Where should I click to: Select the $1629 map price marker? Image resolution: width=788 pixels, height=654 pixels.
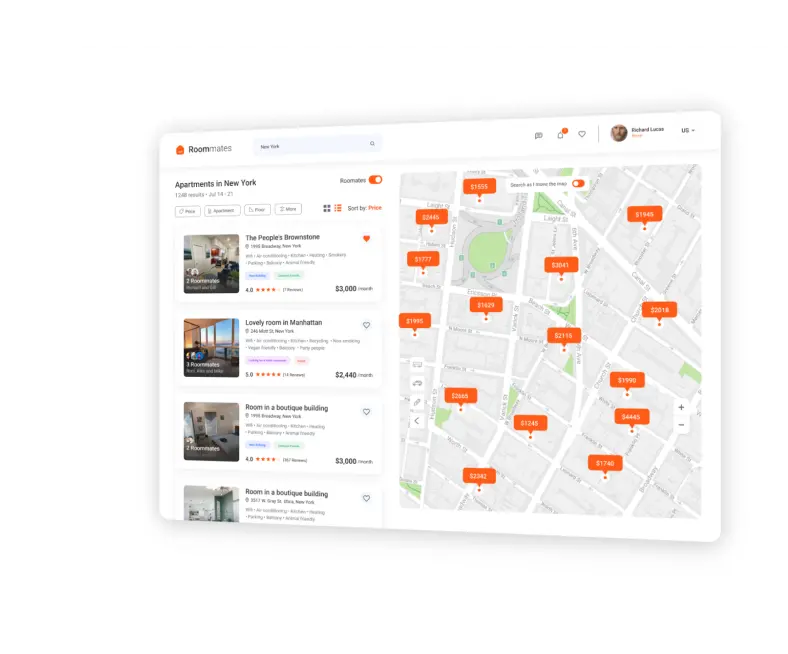tap(486, 305)
